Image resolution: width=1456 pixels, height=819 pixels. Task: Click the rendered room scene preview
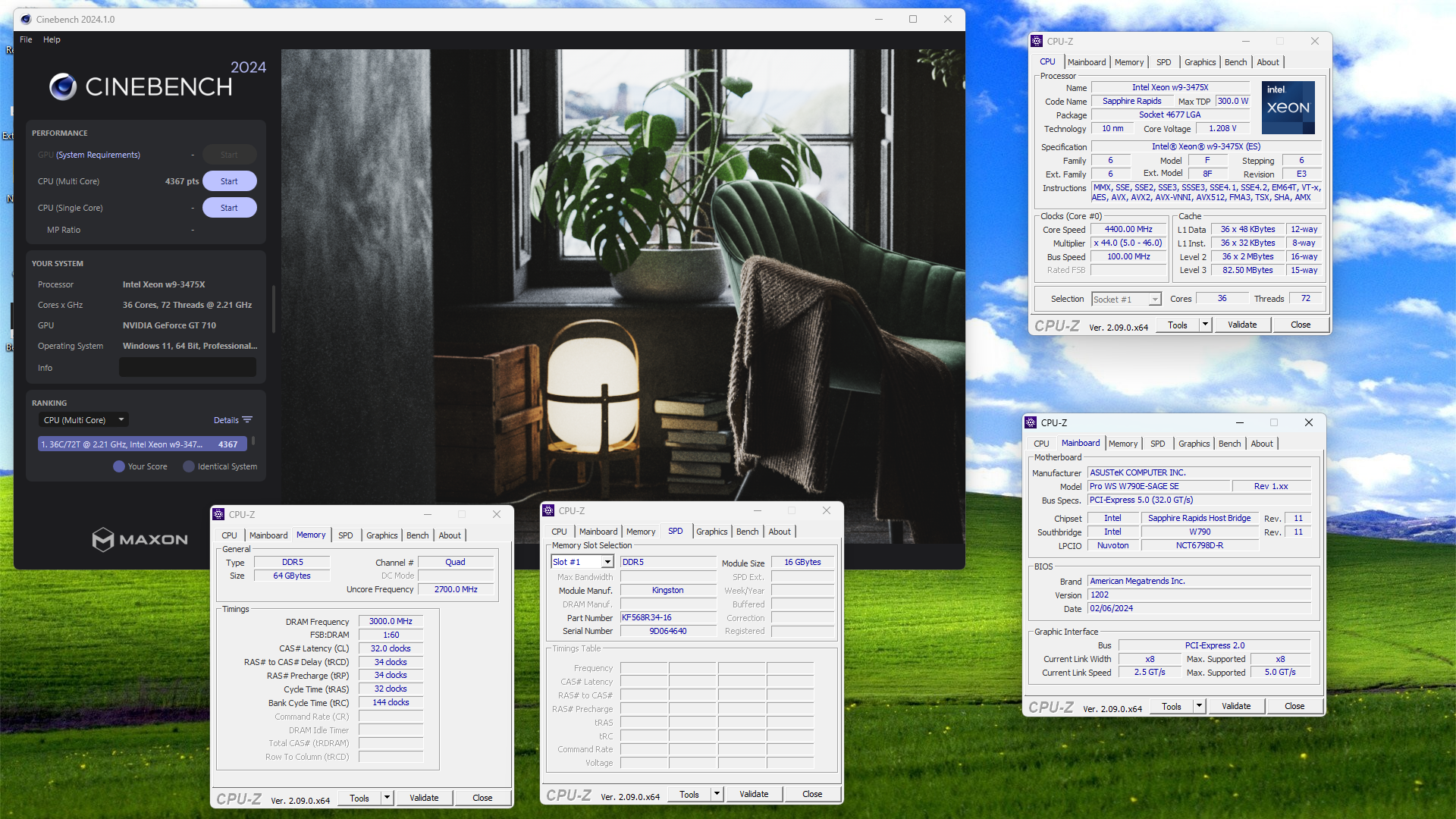pyautogui.click(x=623, y=296)
